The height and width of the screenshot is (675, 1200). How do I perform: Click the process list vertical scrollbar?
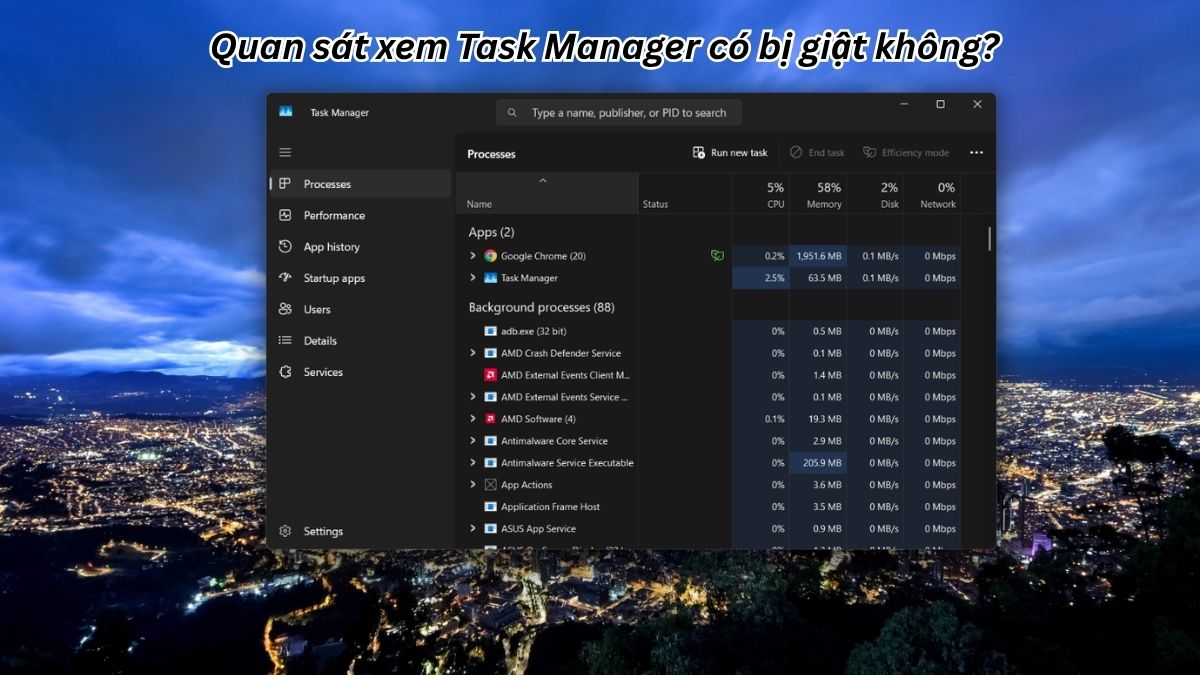click(x=990, y=238)
